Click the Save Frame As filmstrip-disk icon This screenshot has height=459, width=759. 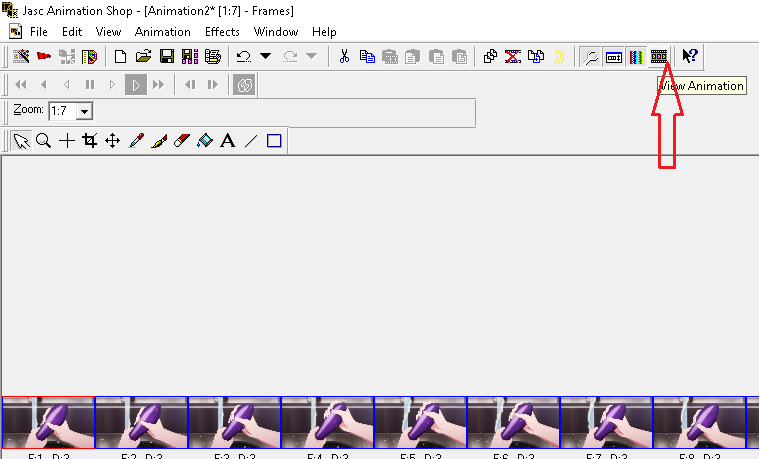[x=190, y=57]
